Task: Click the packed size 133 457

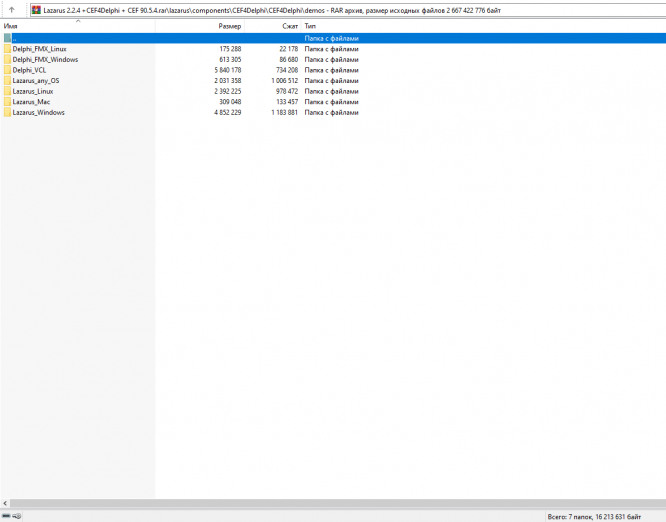Action: [287, 102]
